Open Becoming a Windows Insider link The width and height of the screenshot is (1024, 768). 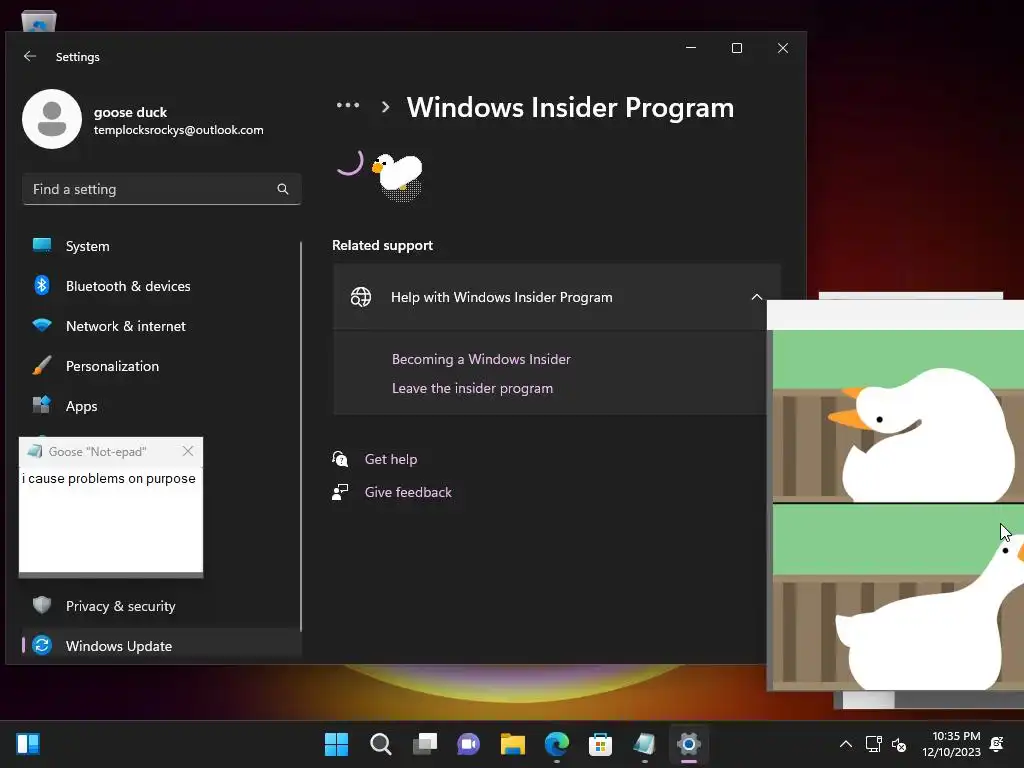click(x=481, y=359)
